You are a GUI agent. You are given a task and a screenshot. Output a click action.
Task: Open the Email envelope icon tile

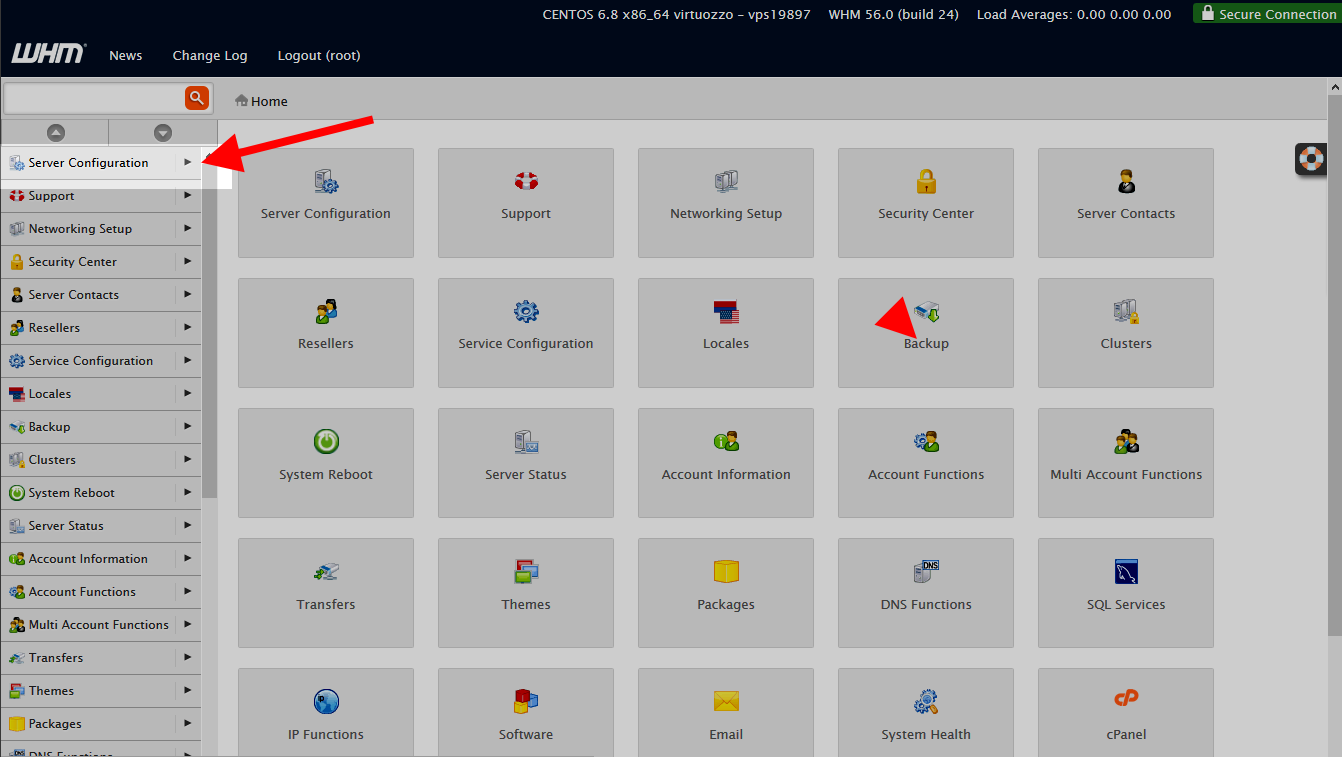[726, 701]
